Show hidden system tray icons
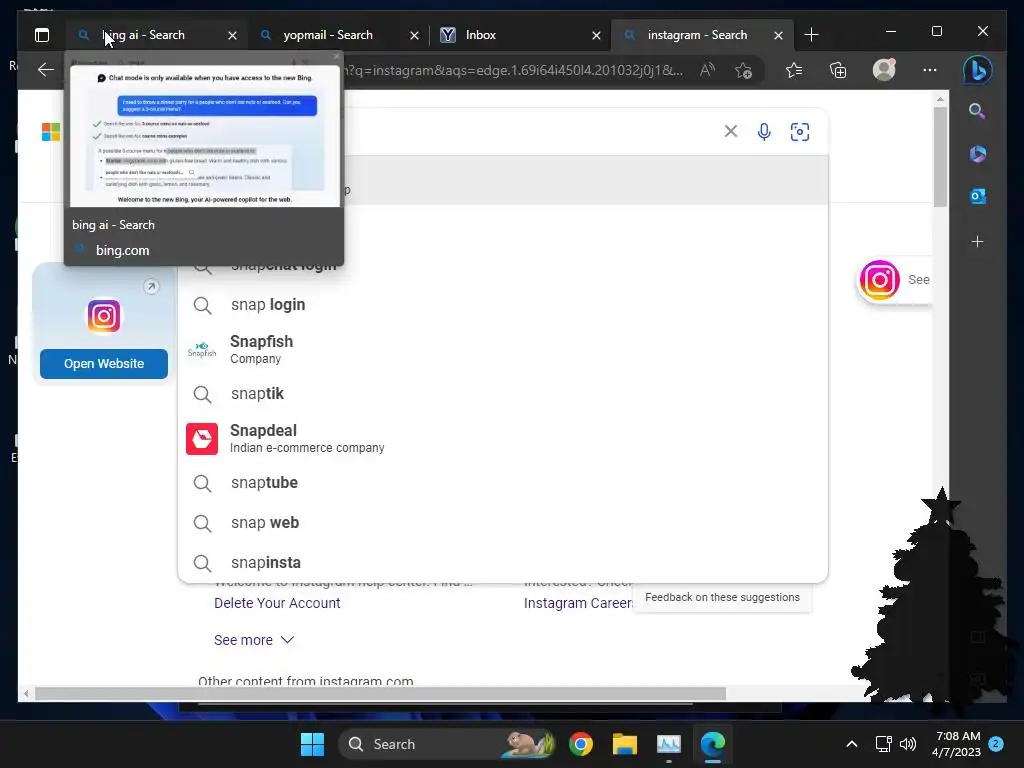The height and width of the screenshot is (768, 1024). click(x=852, y=744)
